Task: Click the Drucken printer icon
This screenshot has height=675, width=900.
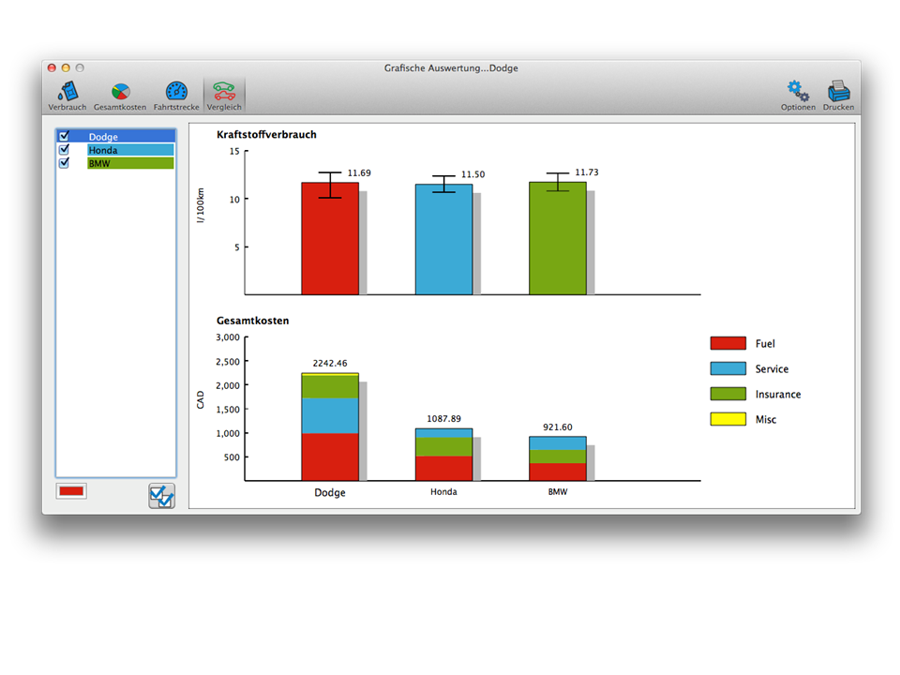Action: (838, 94)
